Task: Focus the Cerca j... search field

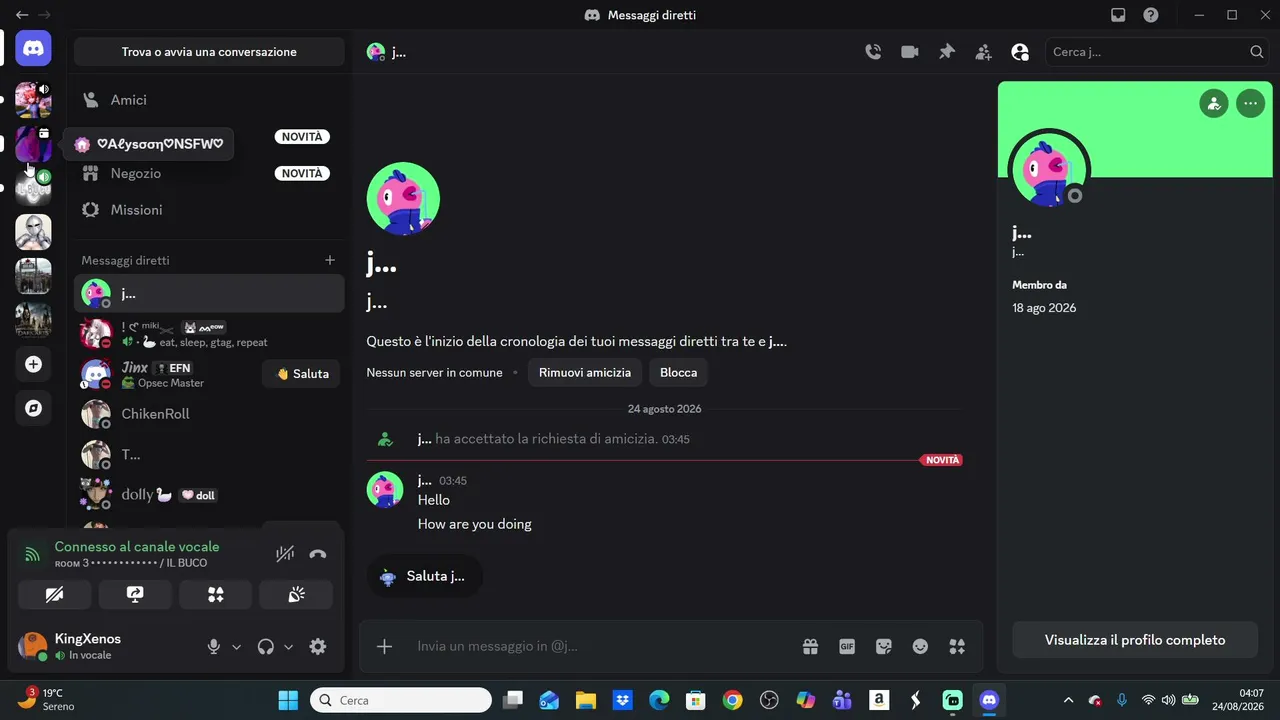Action: click(x=1157, y=52)
